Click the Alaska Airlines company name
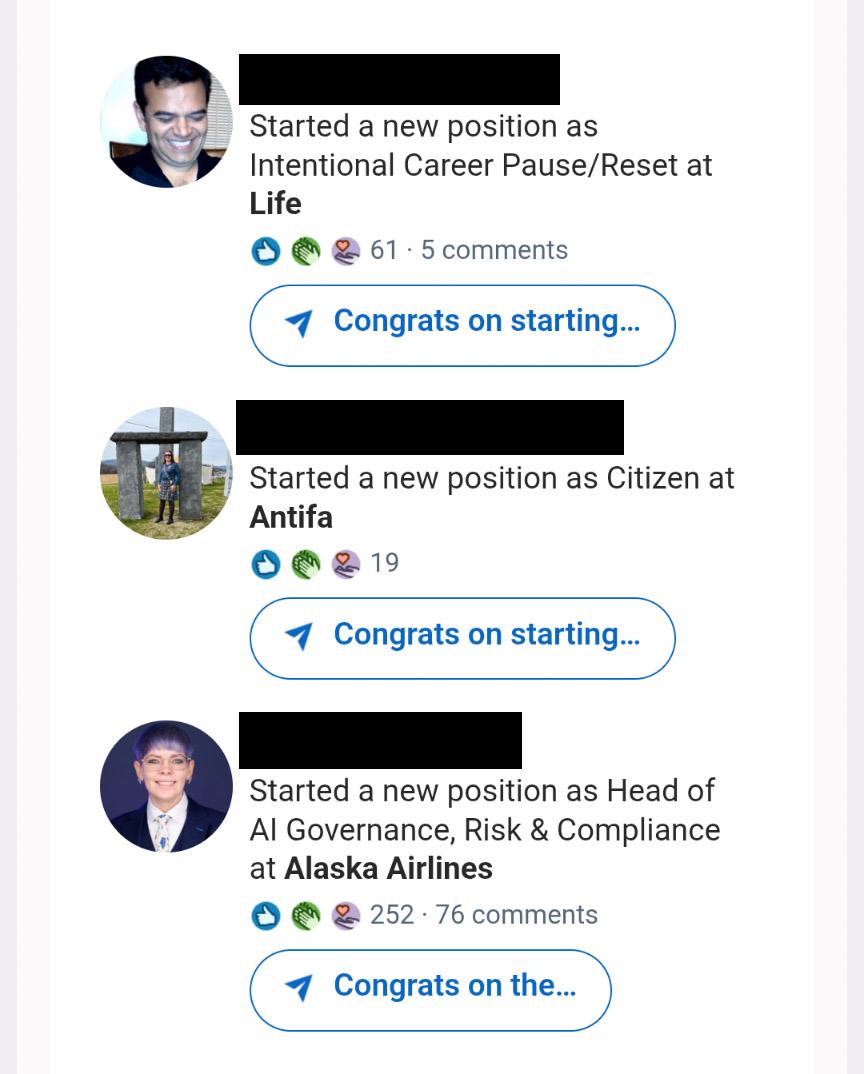Screen dimensions: 864x1074 (388, 868)
